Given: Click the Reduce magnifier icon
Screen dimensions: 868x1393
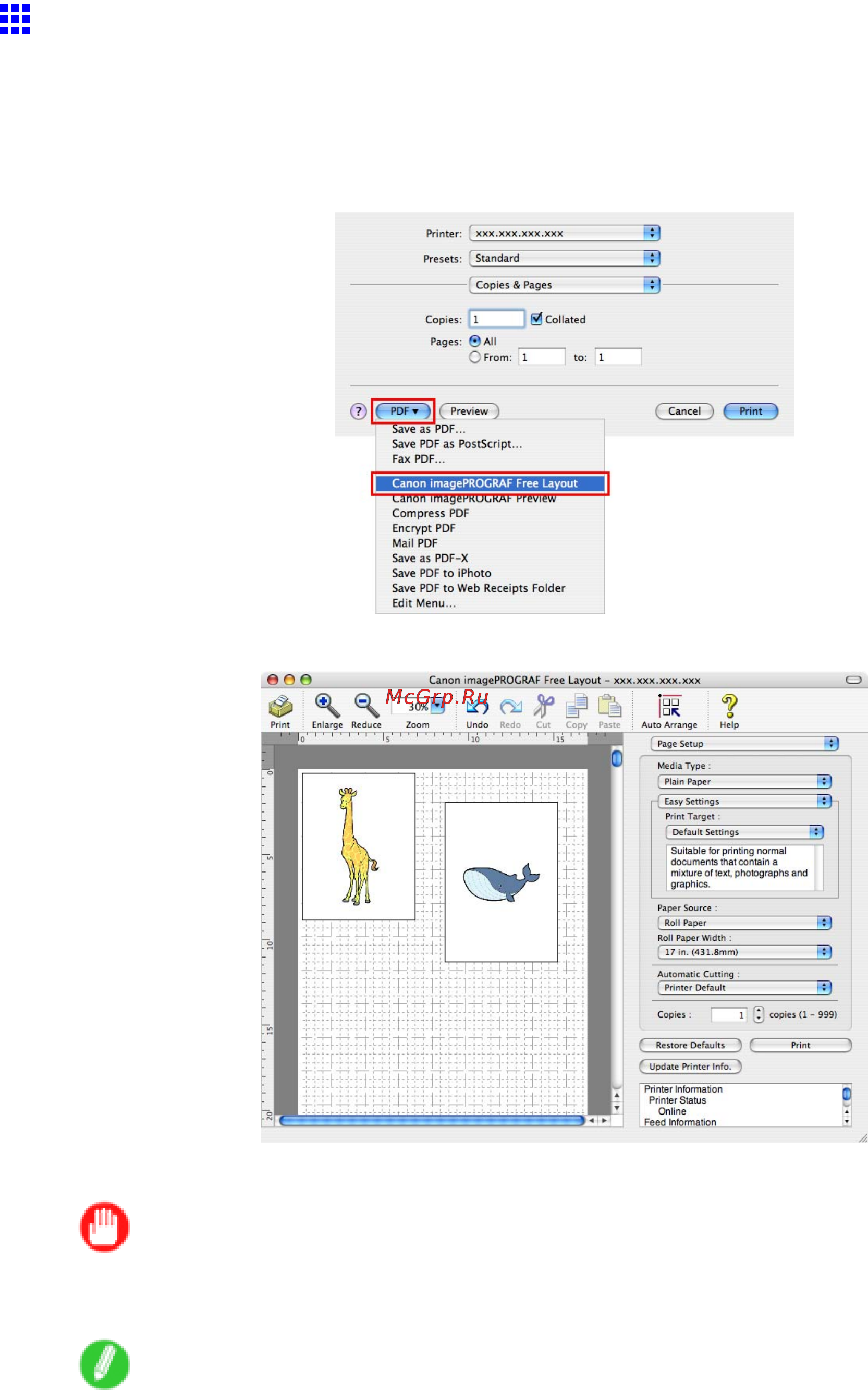Looking at the screenshot, I should pyautogui.click(x=366, y=706).
